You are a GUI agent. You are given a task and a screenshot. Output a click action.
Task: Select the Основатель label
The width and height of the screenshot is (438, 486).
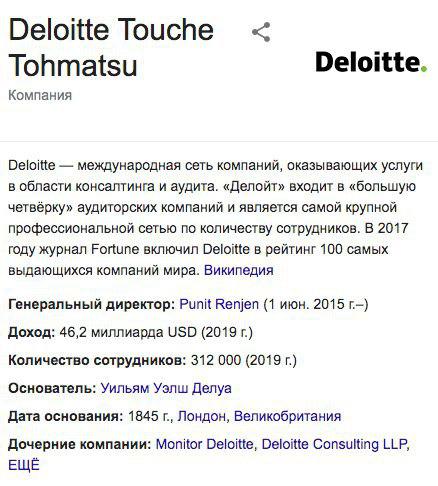[52, 388]
